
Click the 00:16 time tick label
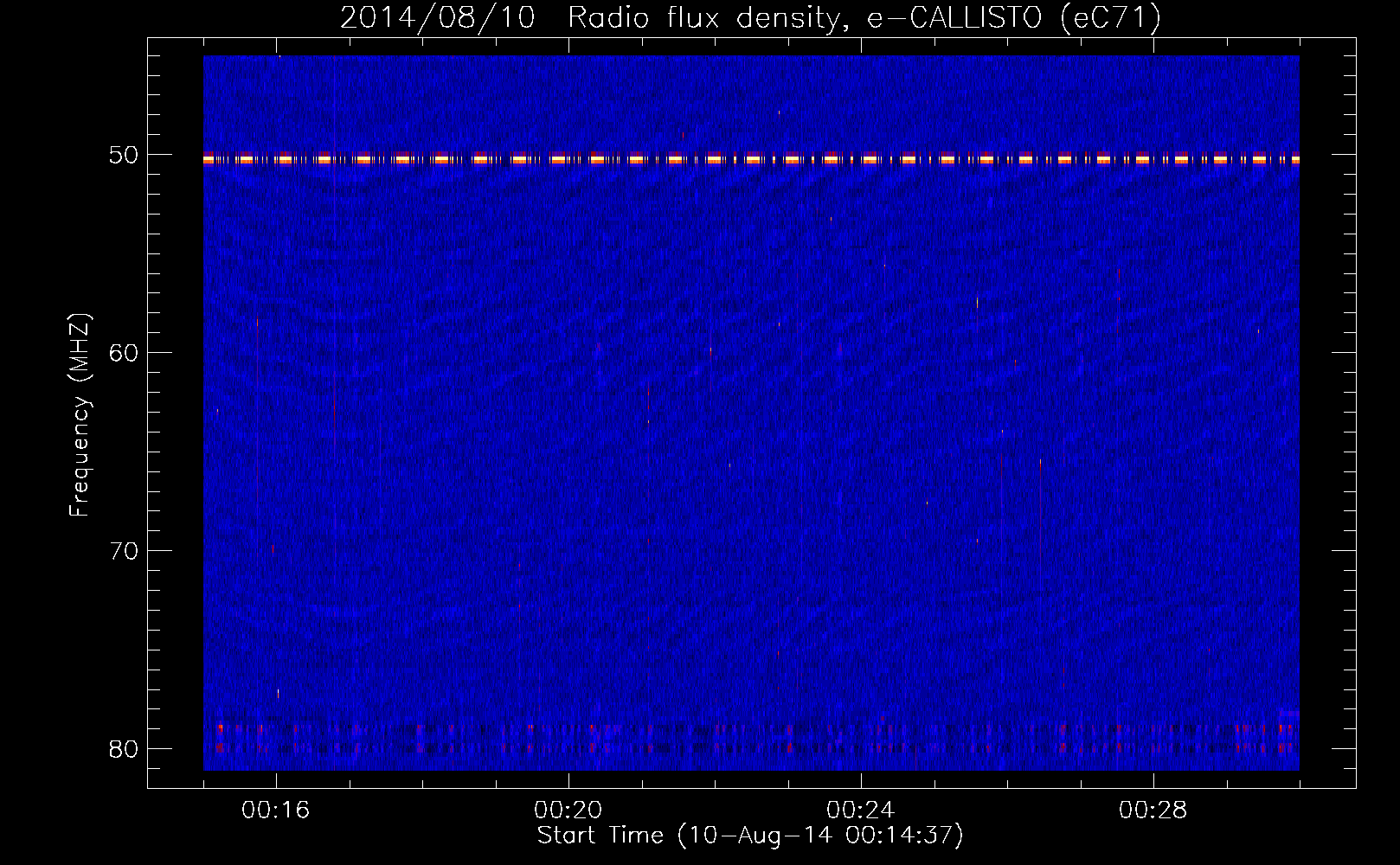276,811
